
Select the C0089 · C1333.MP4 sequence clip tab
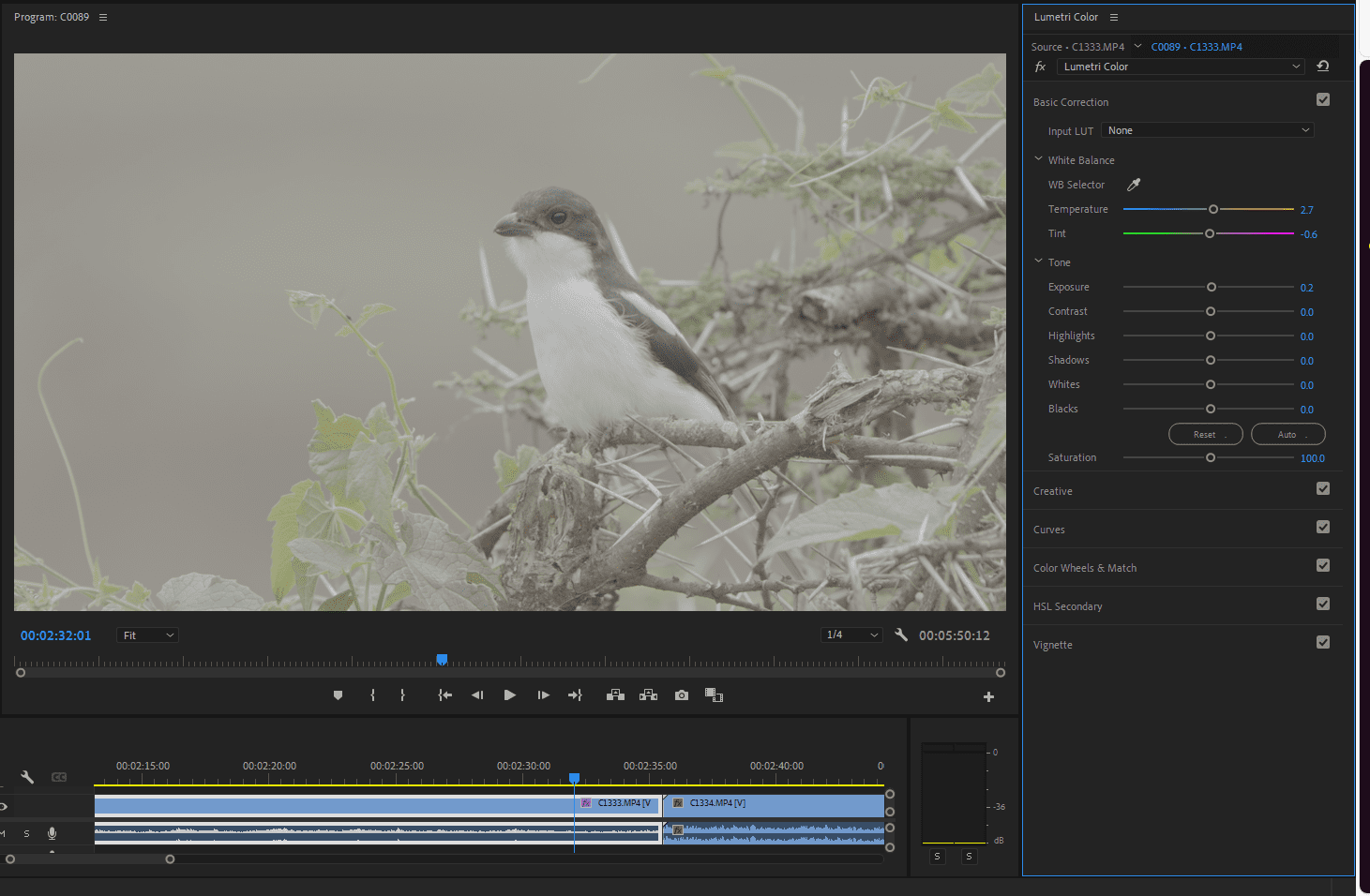point(1197,47)
